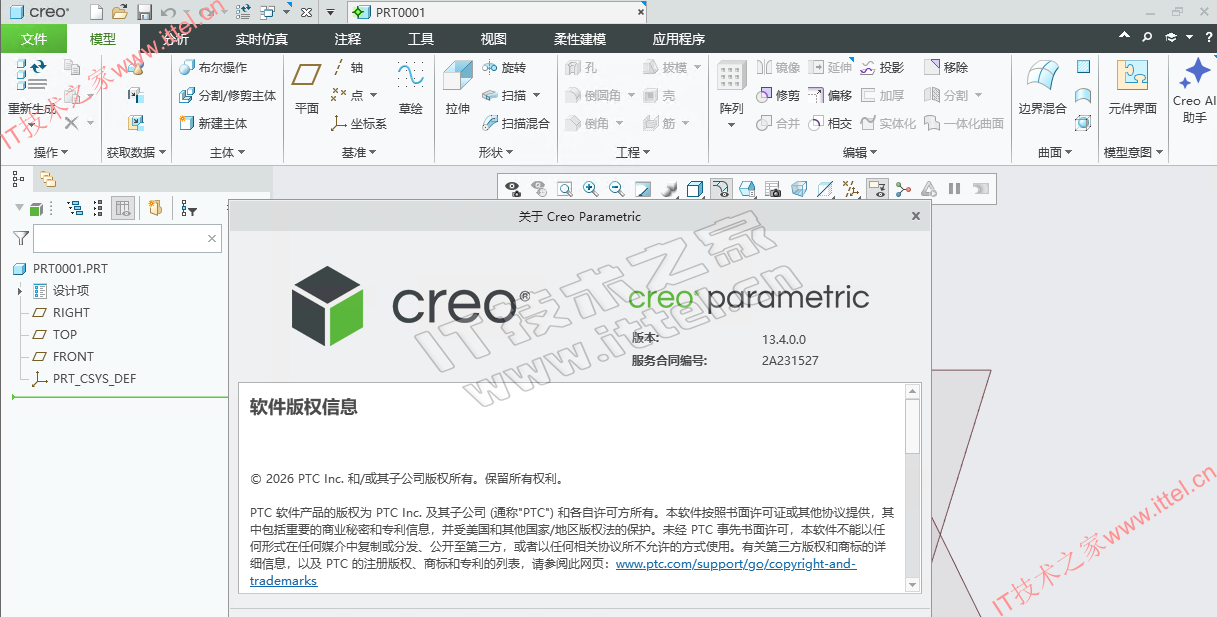
Task: Select the Revolve (旋转) tool
Action: click(504, 67)
